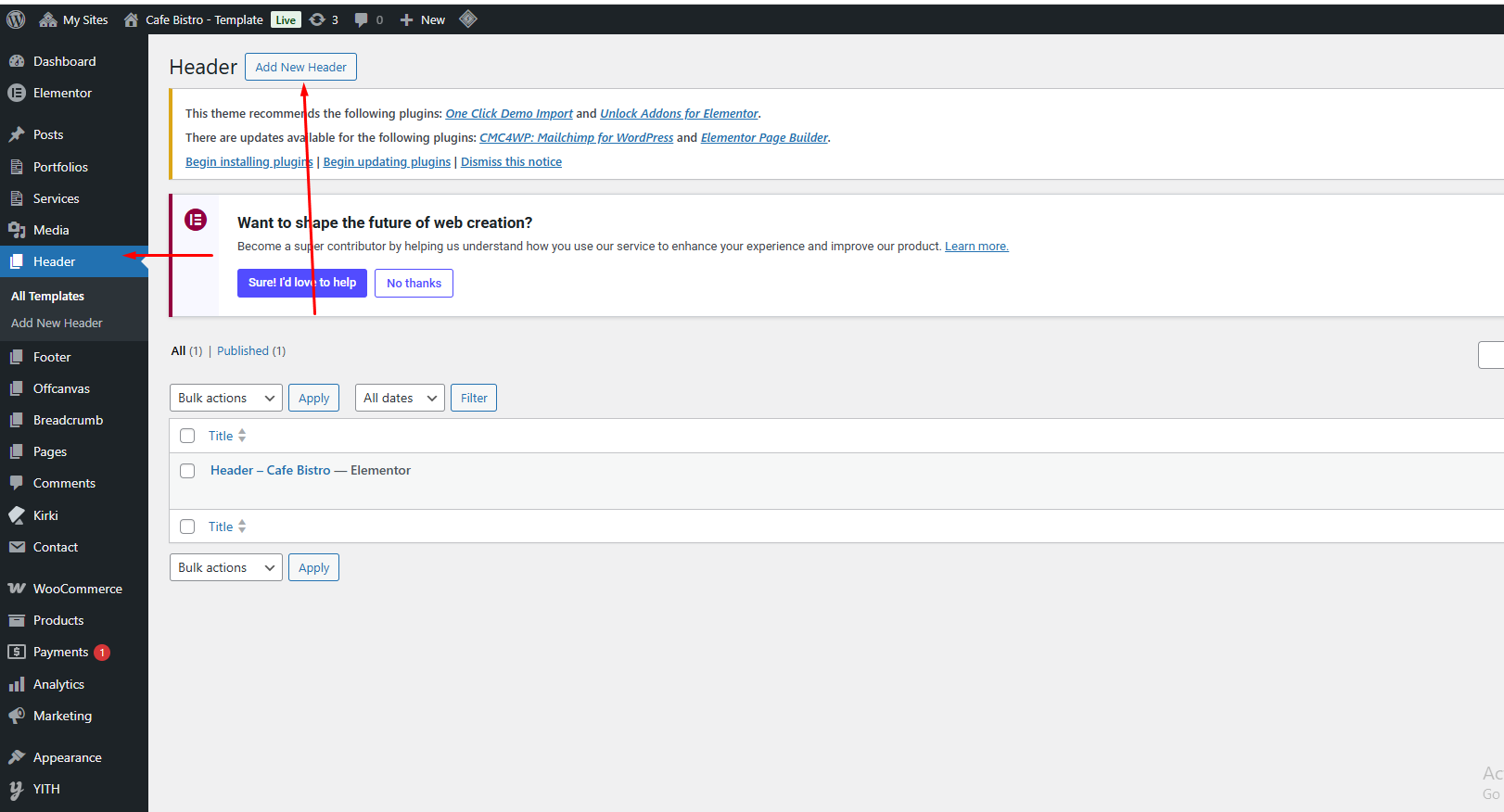Open the updates icon showing 3
The width and height of the screenshot is (1504, 812).
click(x=317, y=19)
